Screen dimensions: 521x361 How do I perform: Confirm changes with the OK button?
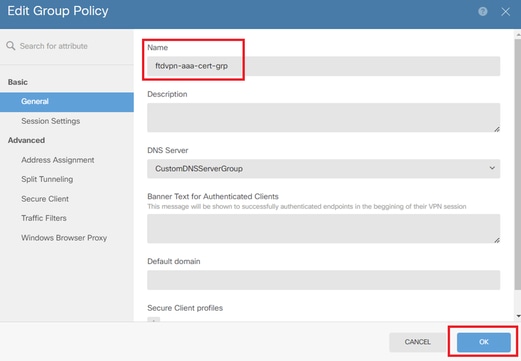coord(484,342)
